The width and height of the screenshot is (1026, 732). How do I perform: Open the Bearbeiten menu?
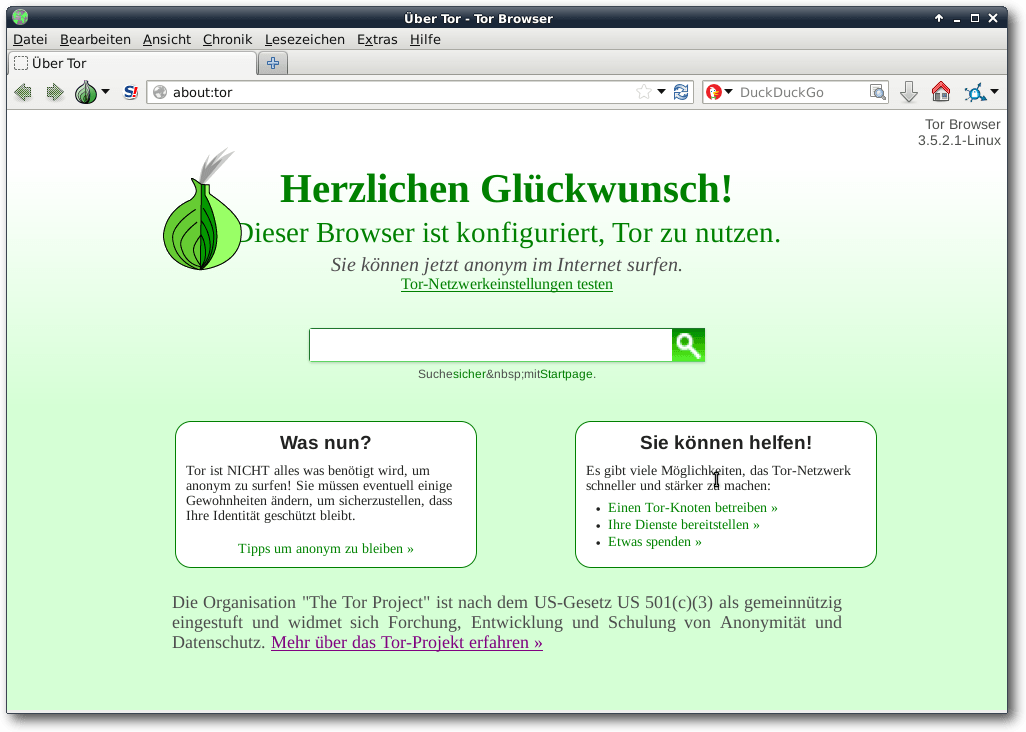click(x=96, y=39)
